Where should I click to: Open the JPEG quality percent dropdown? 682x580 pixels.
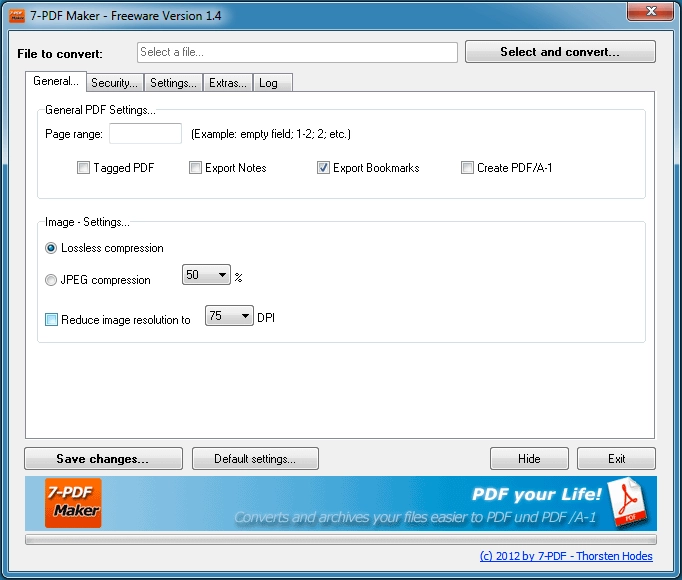[206, 275]
